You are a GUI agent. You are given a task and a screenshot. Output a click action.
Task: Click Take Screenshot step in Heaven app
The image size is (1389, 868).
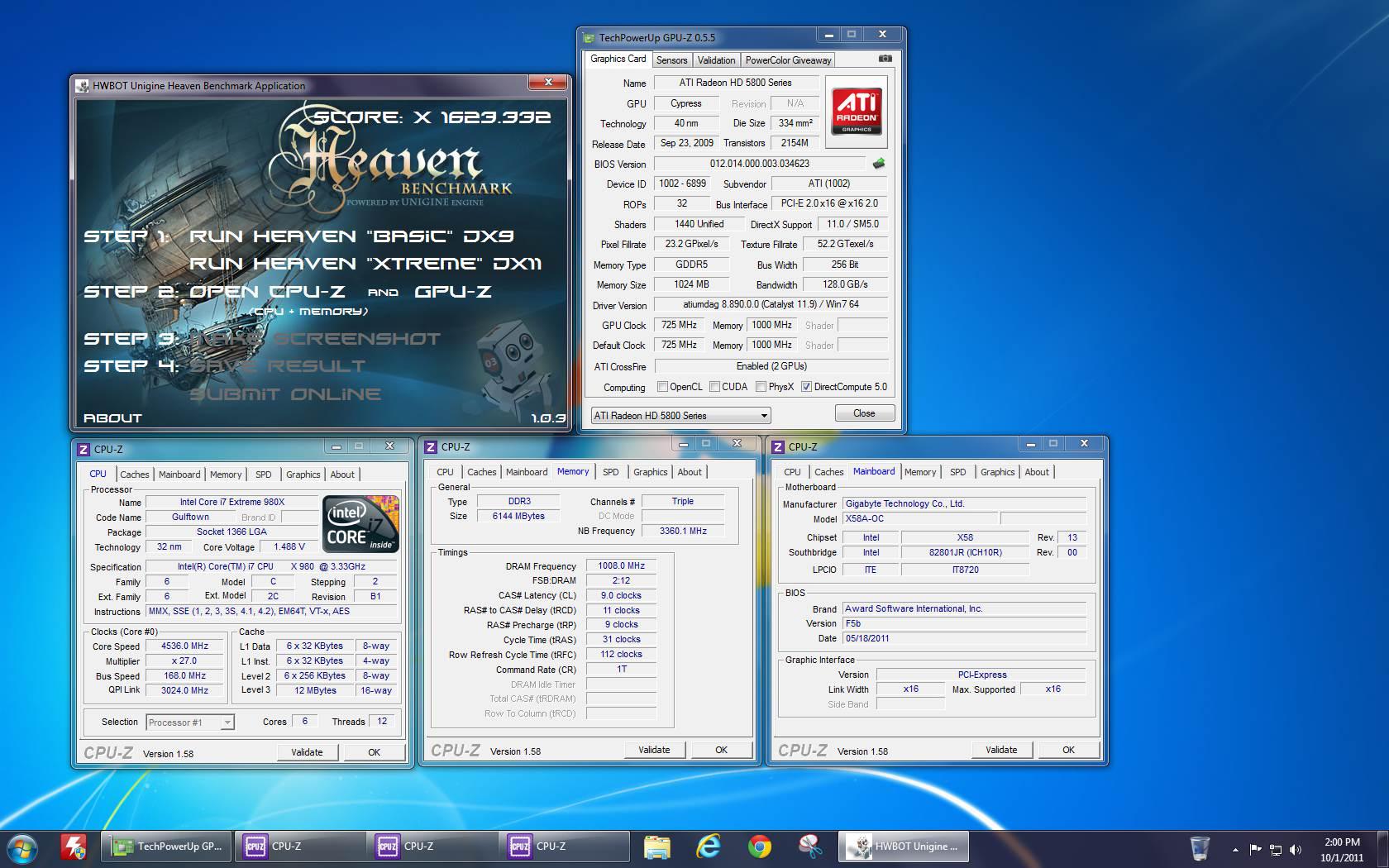315,339
